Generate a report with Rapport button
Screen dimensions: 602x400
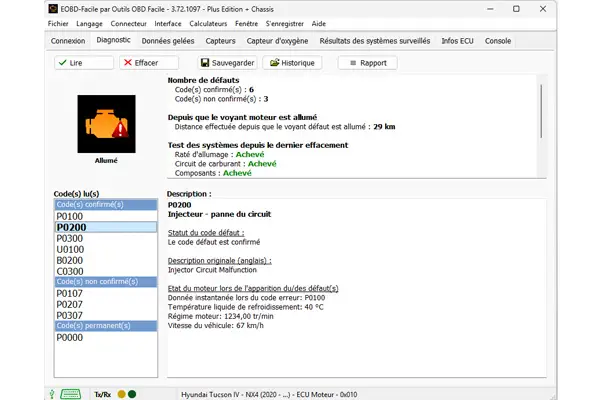368,63
